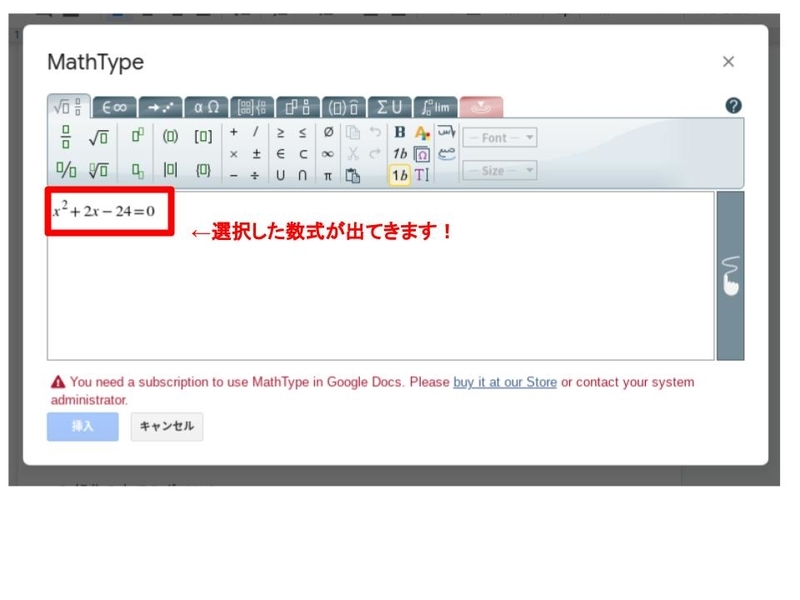800x600 pixels.
Task: Insert an nth root template
Action: coord(98,169)
